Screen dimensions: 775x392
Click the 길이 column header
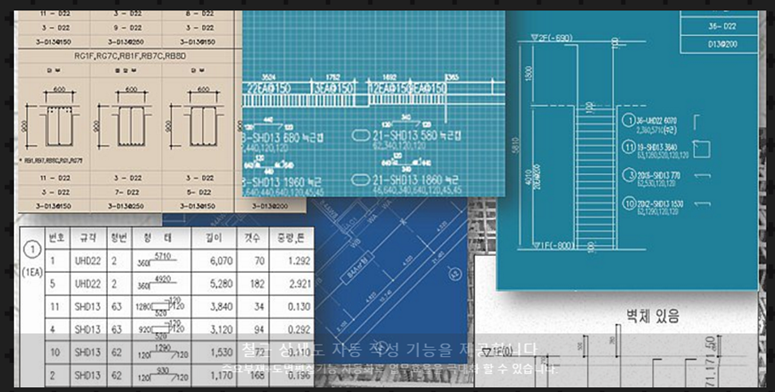[x=214, y=238]
